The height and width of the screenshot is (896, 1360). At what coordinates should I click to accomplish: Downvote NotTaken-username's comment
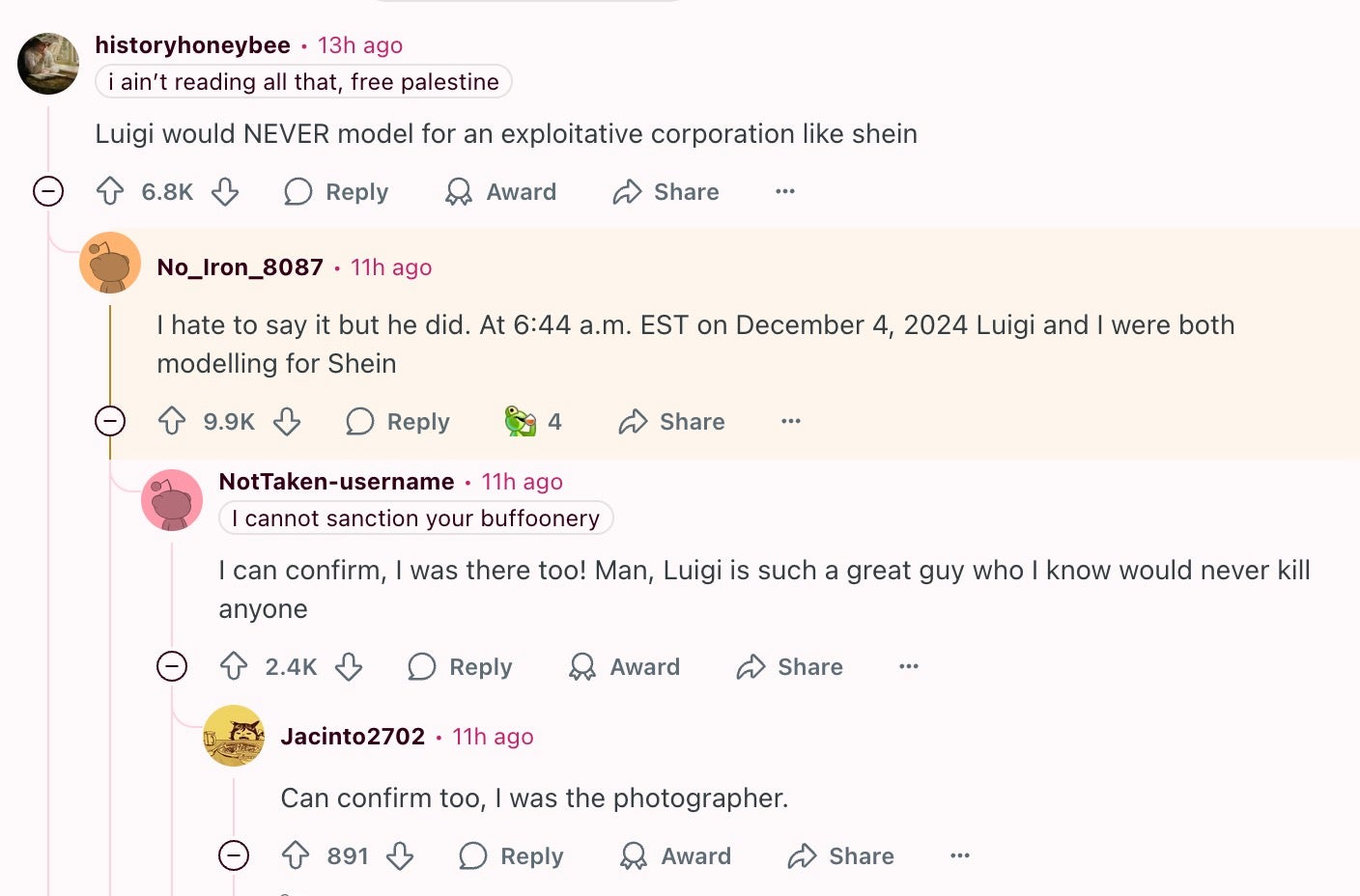pyautogui.click(x=349, y=666)
